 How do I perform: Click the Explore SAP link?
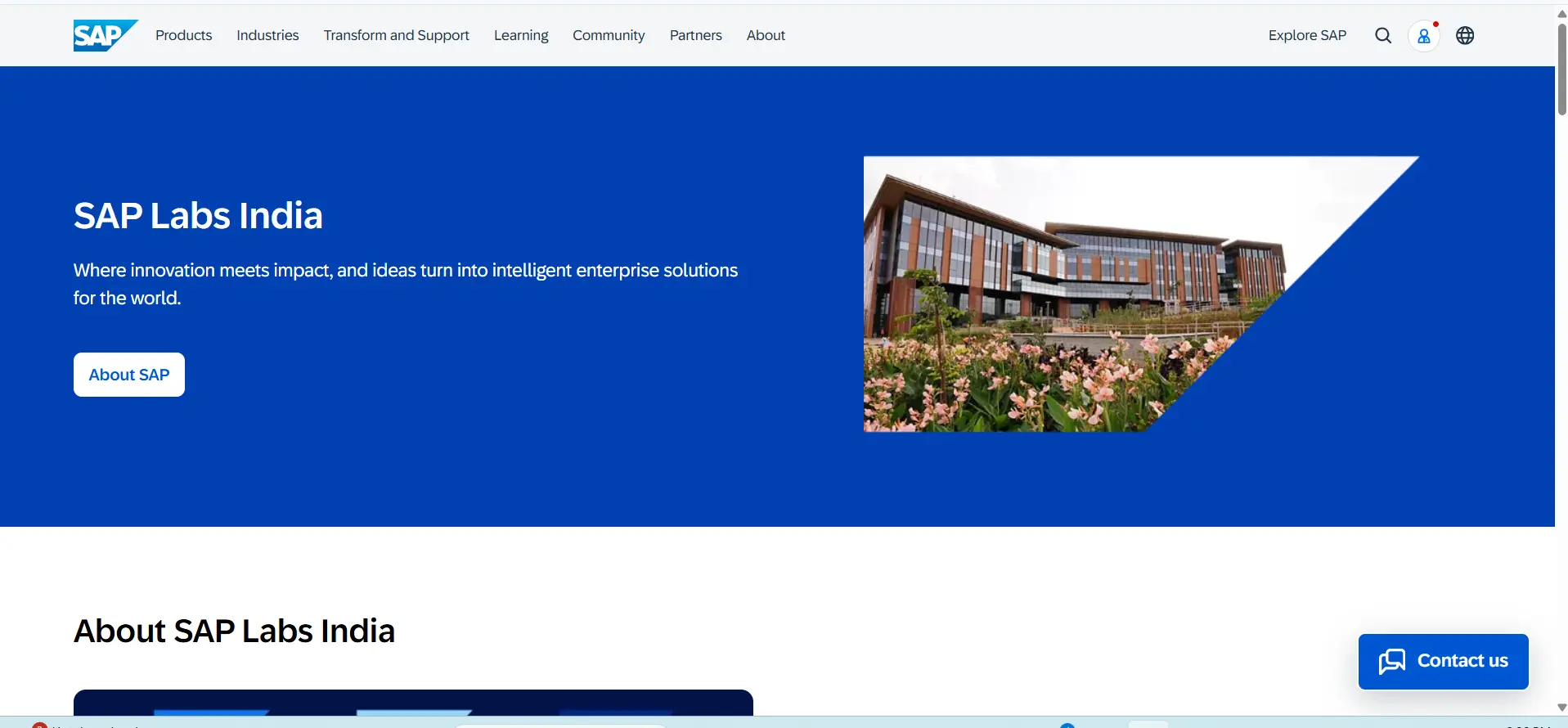click(x=1307, y=35)
